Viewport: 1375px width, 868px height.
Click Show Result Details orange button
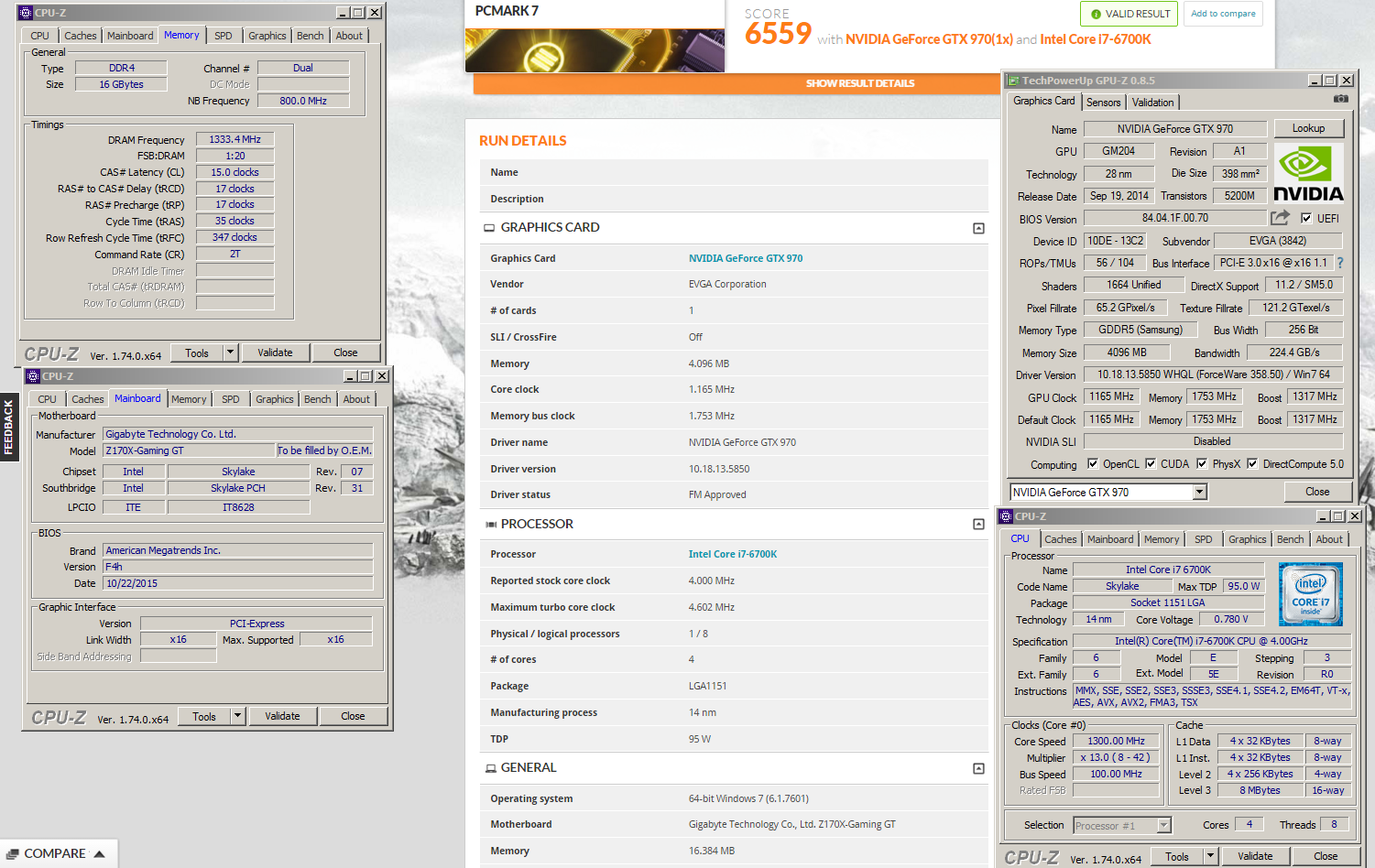point(860,83)
